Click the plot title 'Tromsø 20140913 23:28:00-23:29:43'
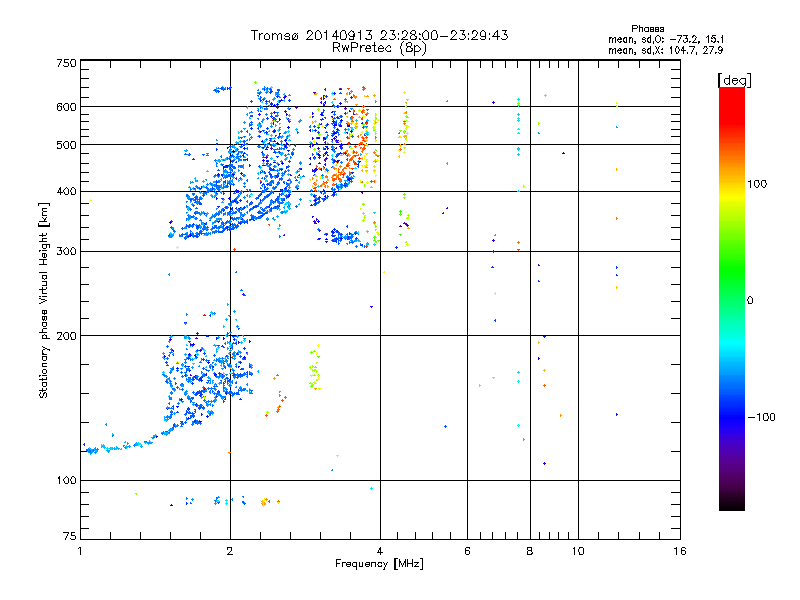 (379, 35)
